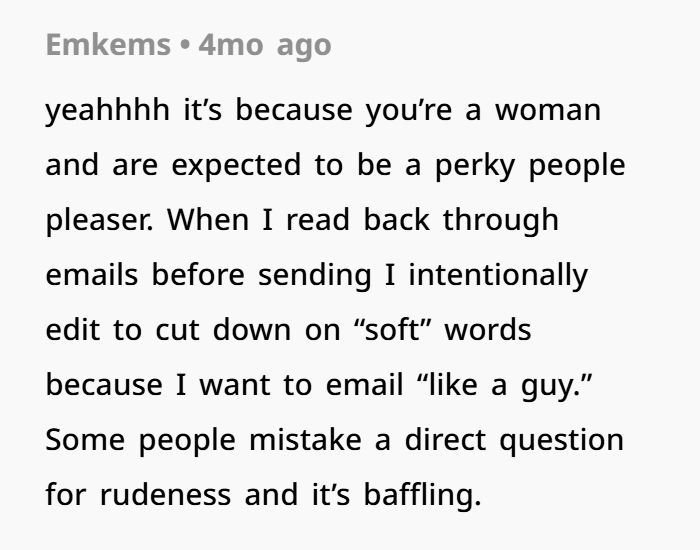The width and height of the screenshot is (700, 550).
Task: Click the word baffling at the end
Action: [422, 496]
